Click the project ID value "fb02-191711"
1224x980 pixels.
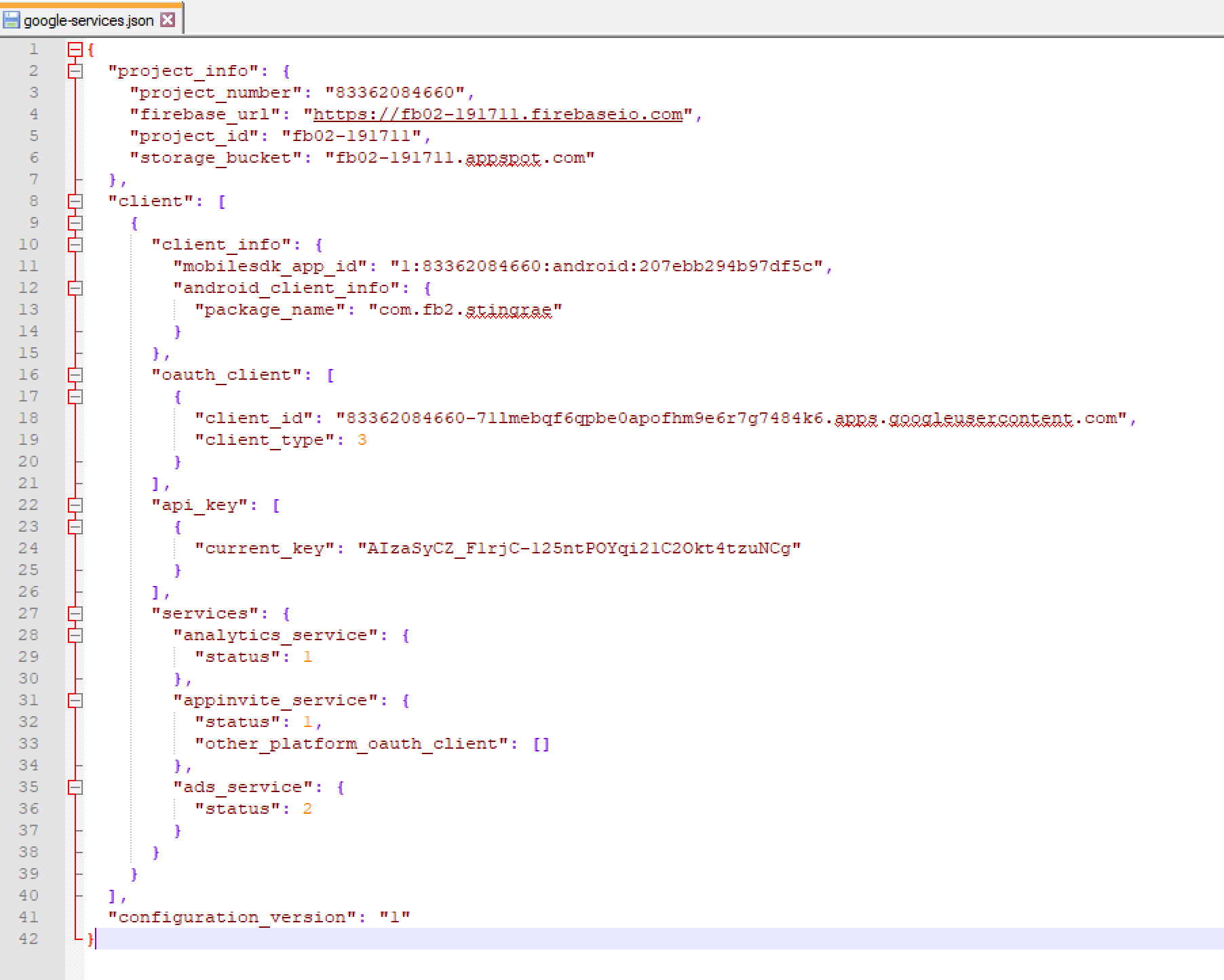[351, 136]
